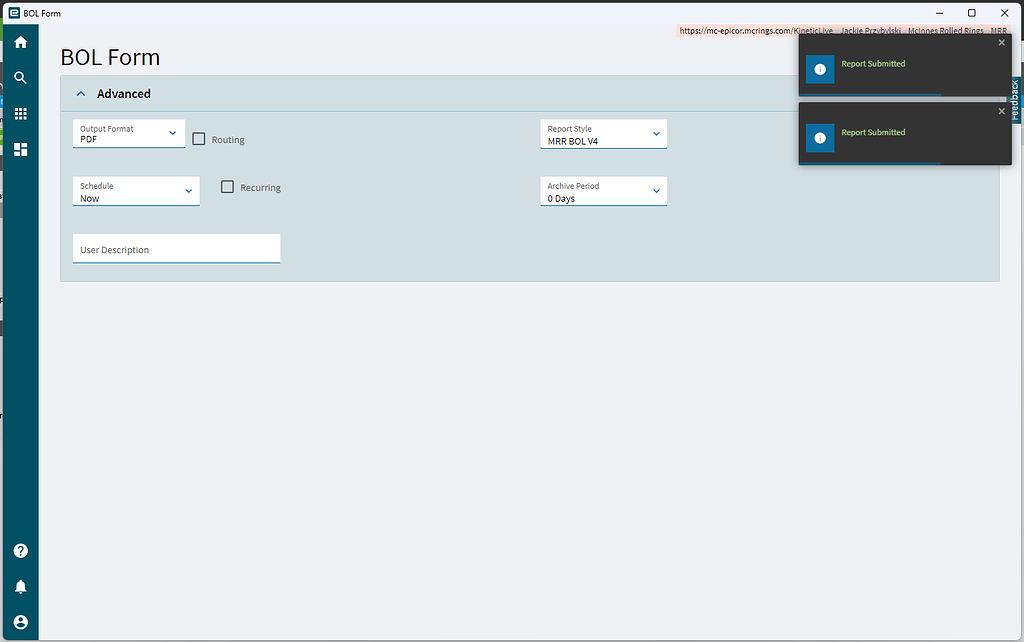
Task: Click the info icon in the top Report Submitted toast
Action: (820, 69)
